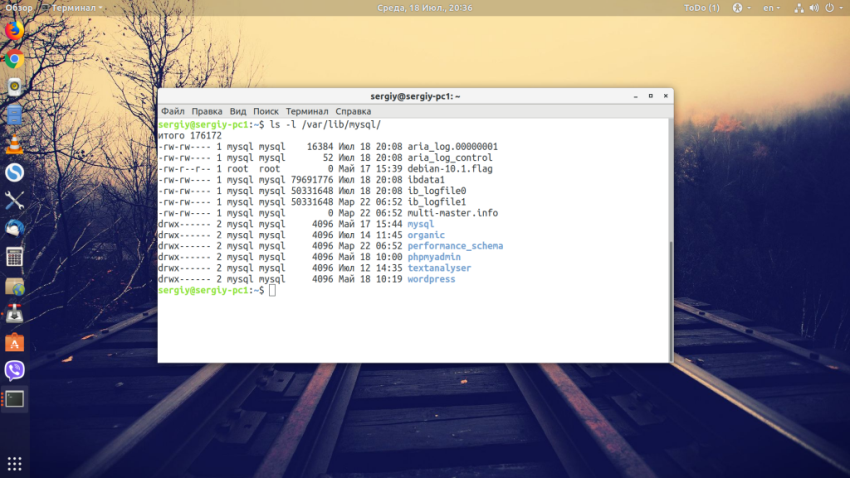Open the Правка menu in terminal

tap(206, 111)
